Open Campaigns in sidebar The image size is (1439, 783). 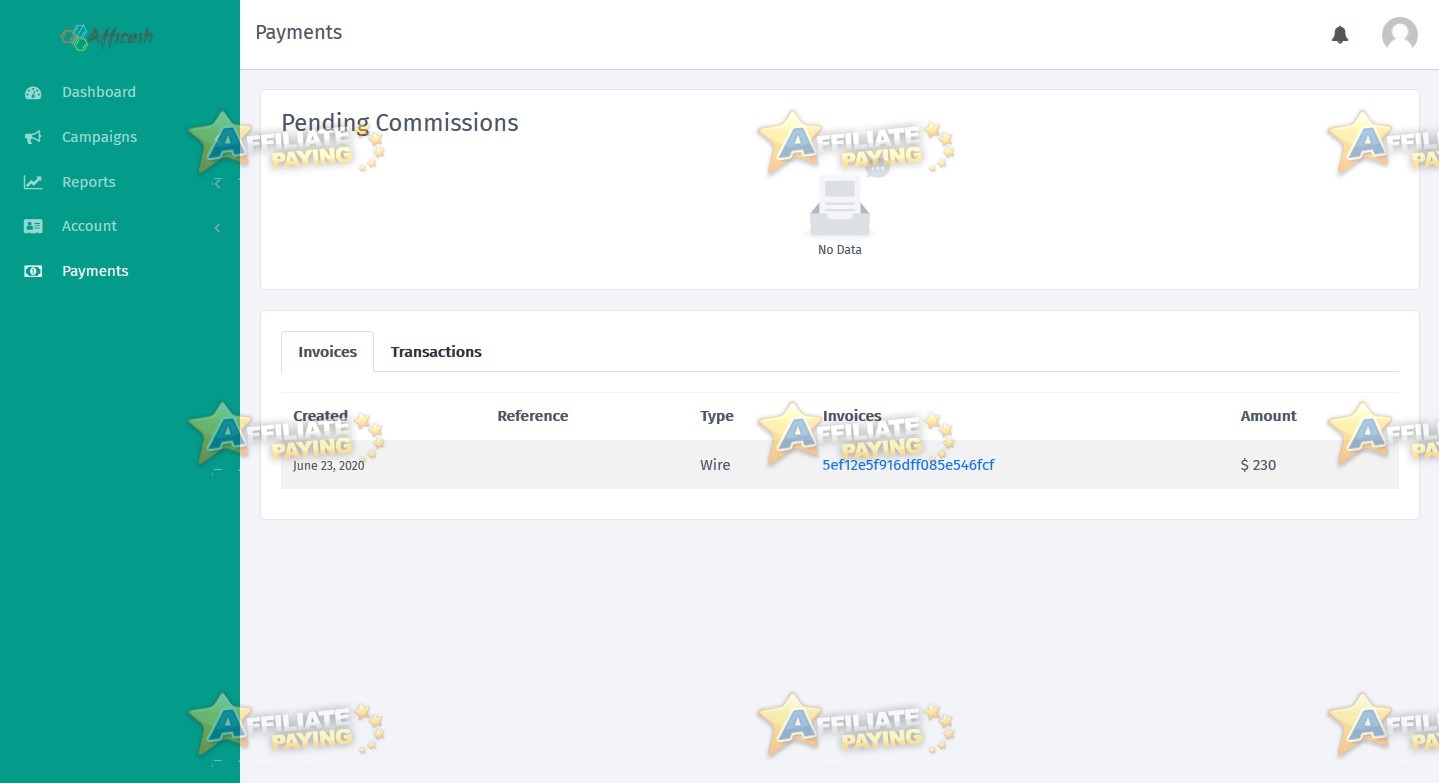(x=100, y=137)
